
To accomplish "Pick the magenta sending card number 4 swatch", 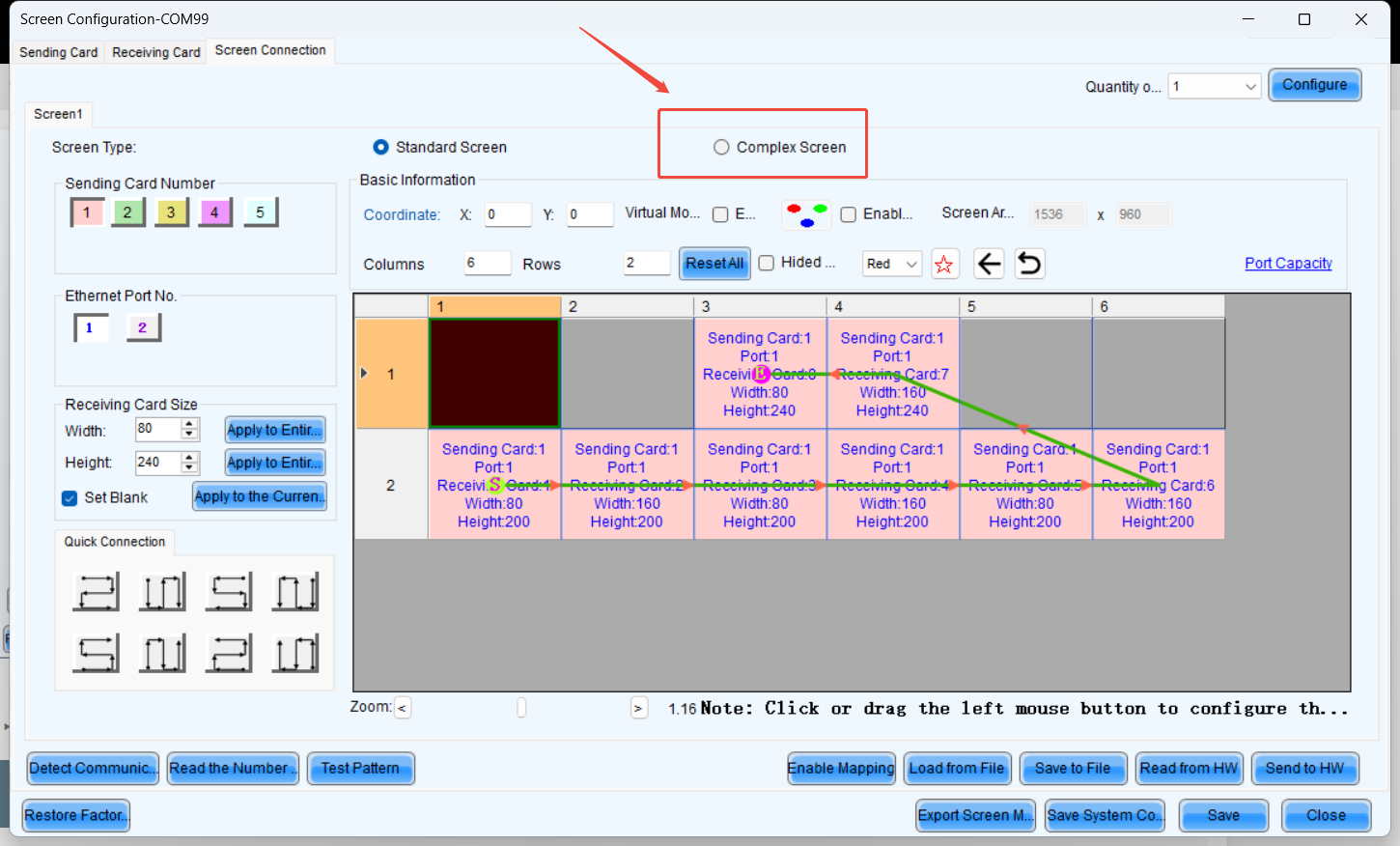I will tap(214, 212).
